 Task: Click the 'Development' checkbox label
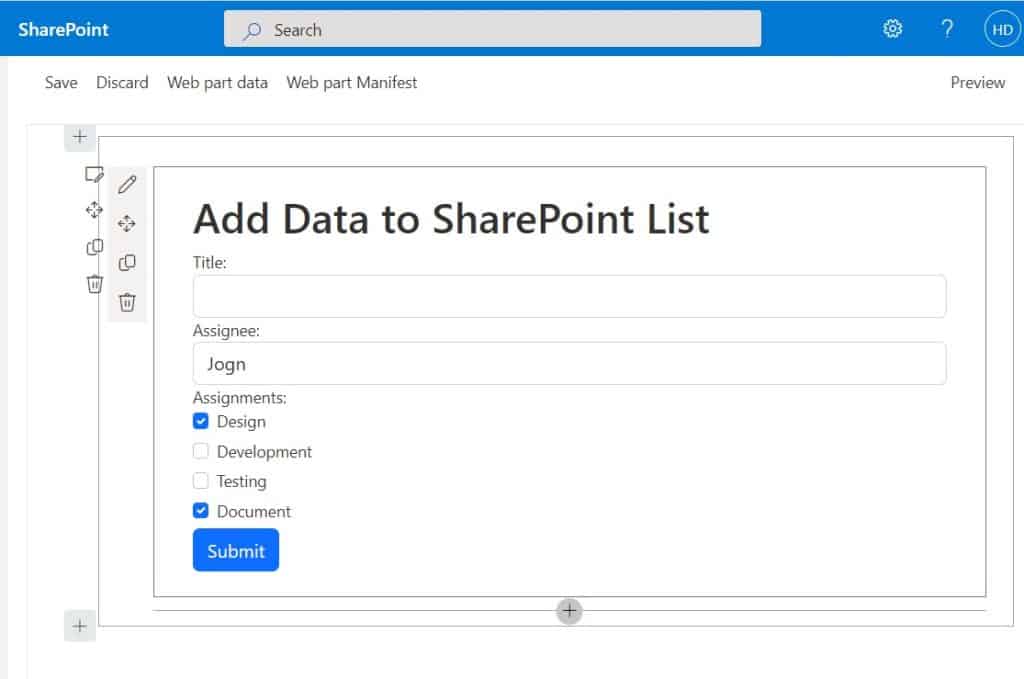pyautogui.click(x=264, y=452)
